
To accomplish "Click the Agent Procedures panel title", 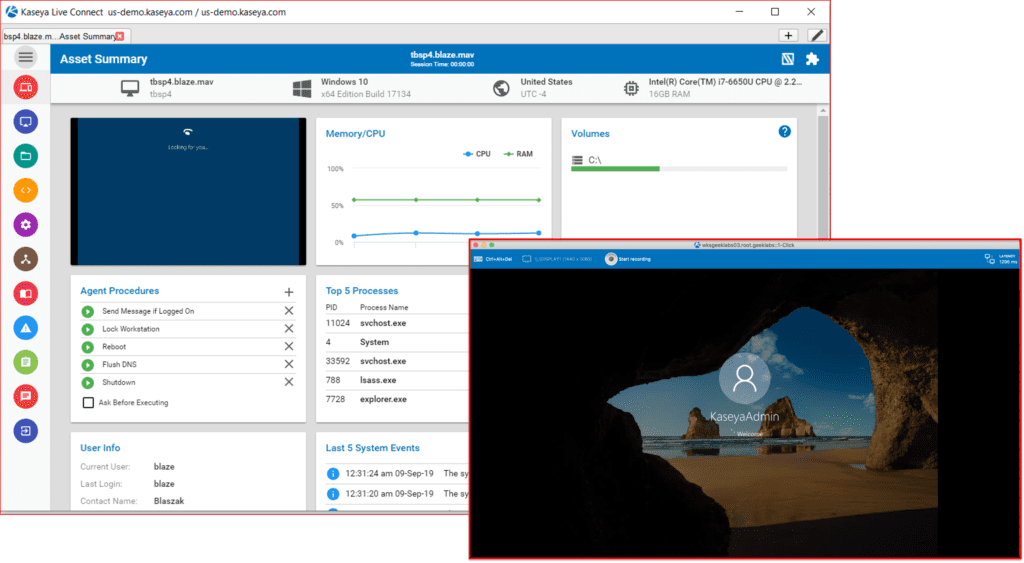I will pos(120,291).
